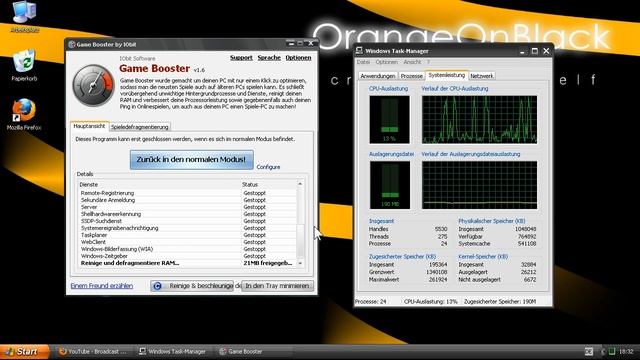Click the refresh icon on Reinige & beschleunige
The image size is (640, 360).
point(158,286)
